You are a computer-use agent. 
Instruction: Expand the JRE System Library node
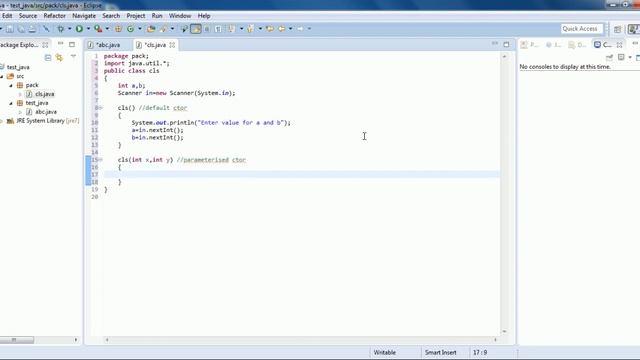coord(2,121)
